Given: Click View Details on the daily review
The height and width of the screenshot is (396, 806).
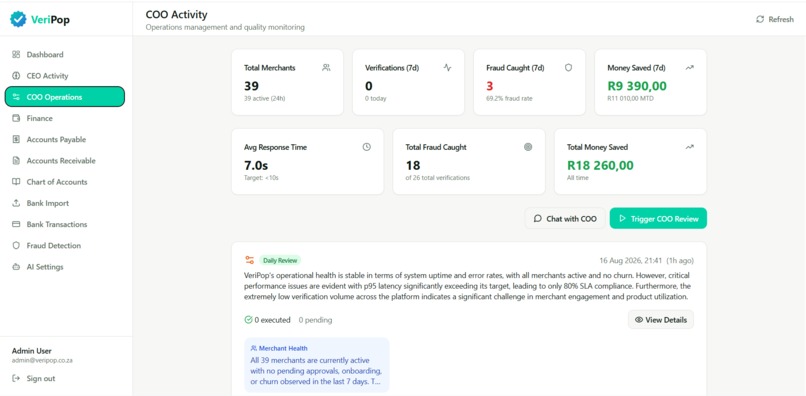Looking at the screenshot, I should pyautogui.click(x=661, y=320).
